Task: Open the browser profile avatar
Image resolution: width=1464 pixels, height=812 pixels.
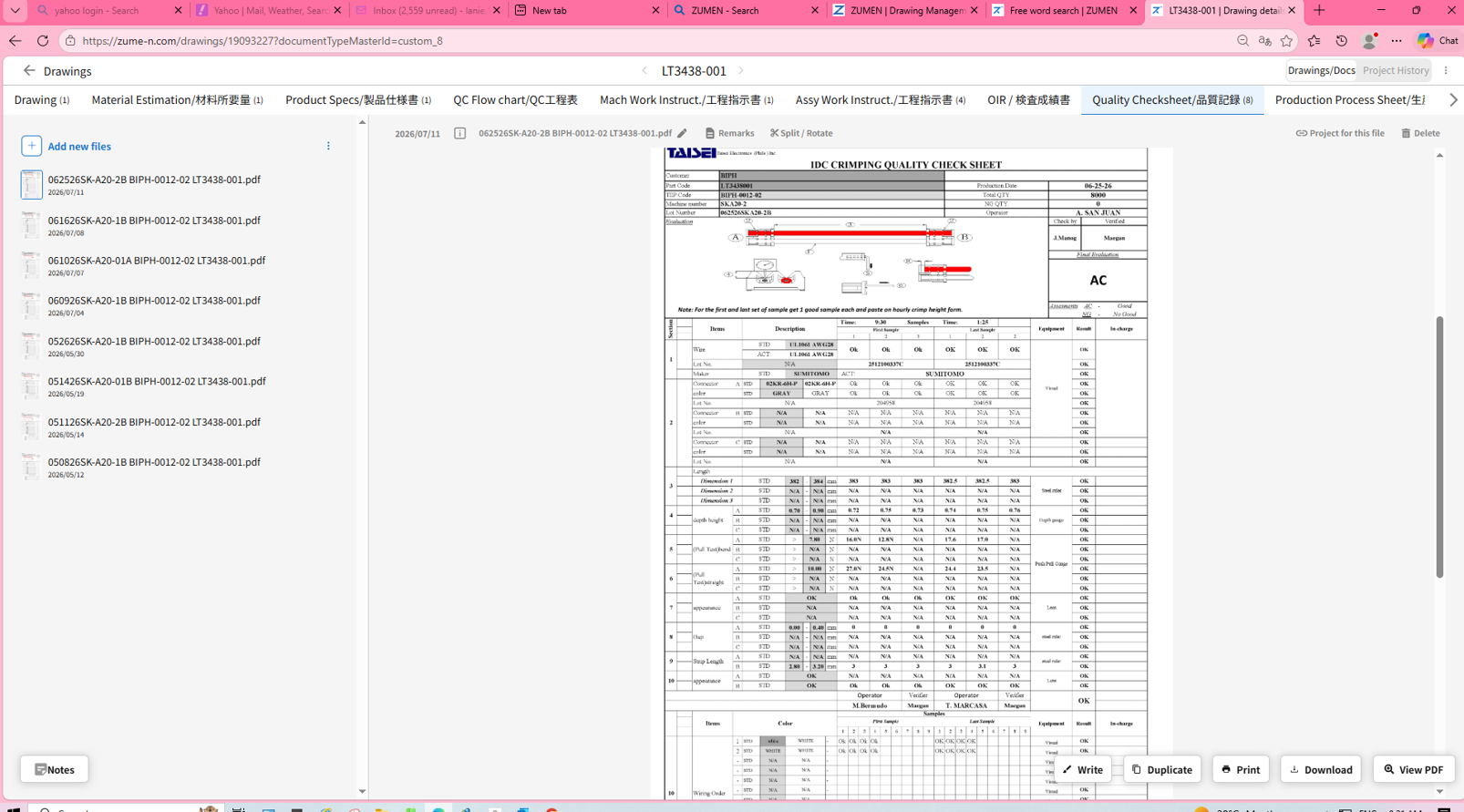Action: tap(1369, 41)
